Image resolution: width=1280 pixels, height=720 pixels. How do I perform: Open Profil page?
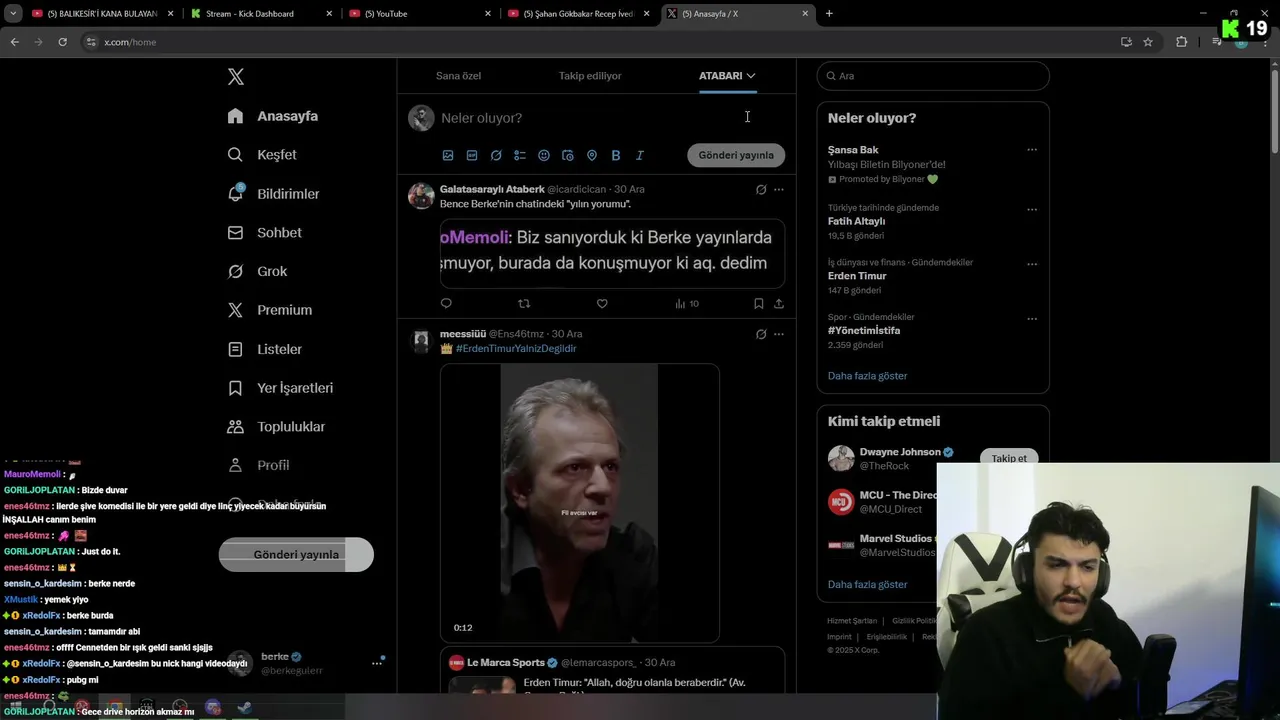(258, 465)
